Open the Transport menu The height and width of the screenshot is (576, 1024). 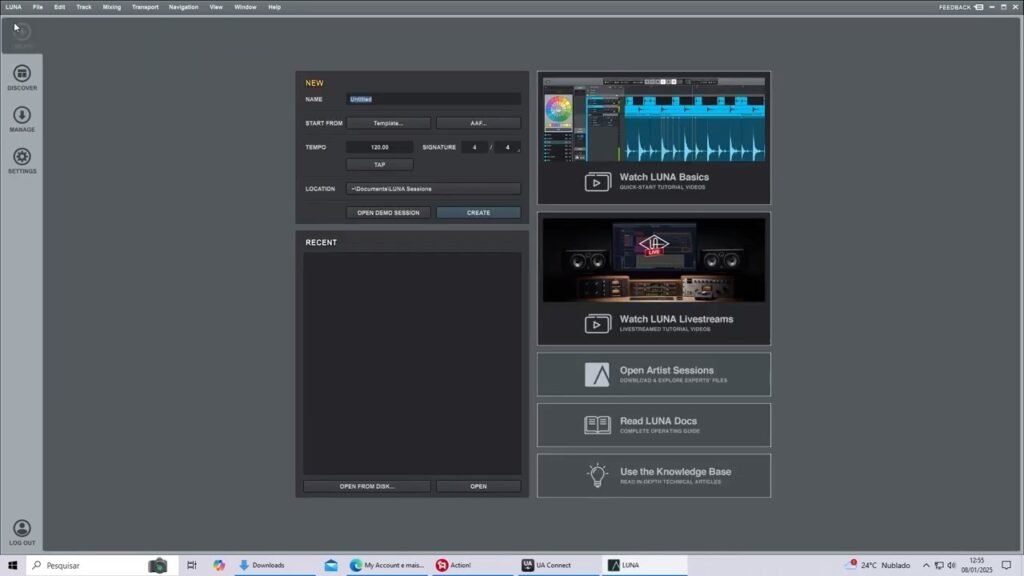coord(145,7)
